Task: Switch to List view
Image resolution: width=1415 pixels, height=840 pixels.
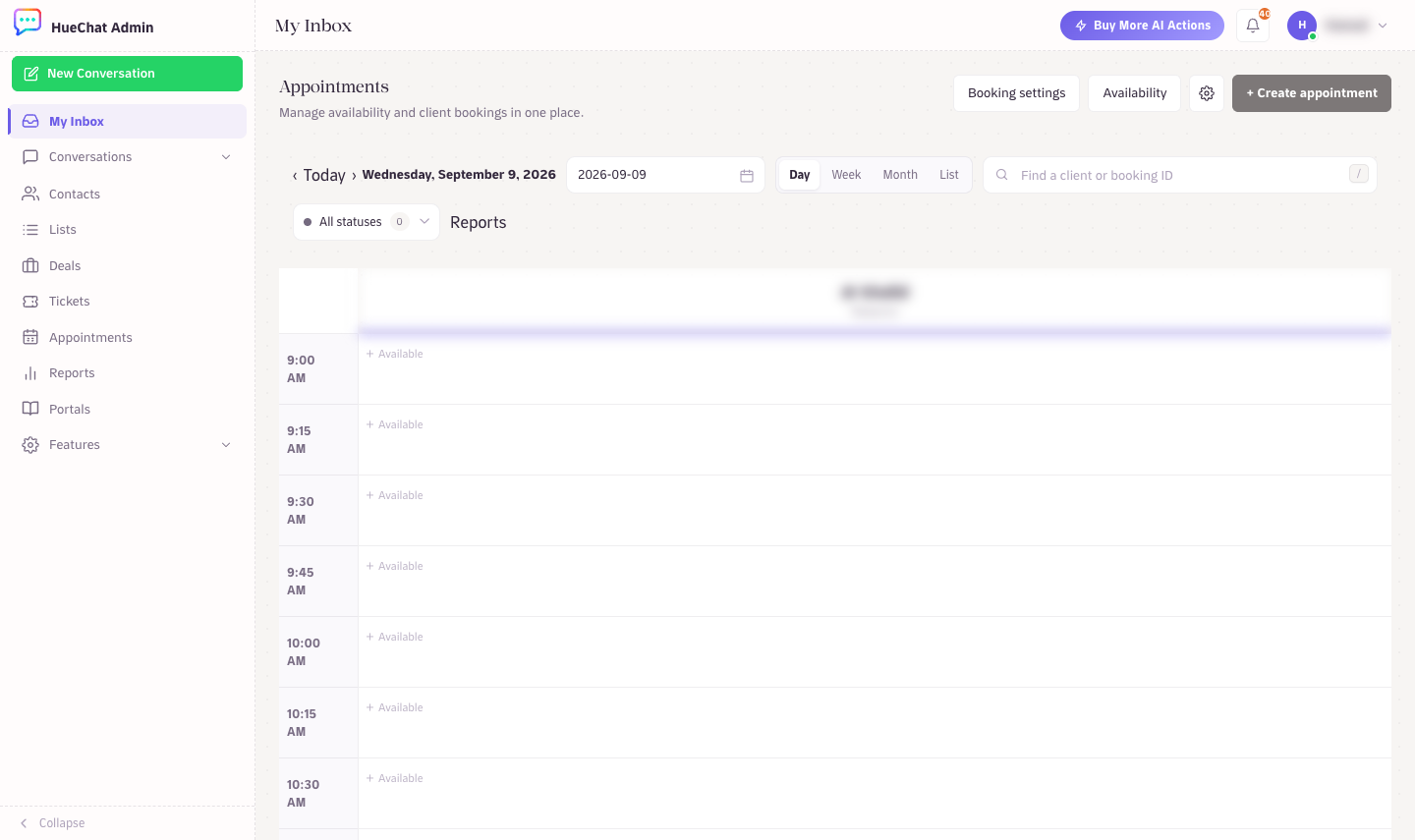Action: click(x=949, y=175)
